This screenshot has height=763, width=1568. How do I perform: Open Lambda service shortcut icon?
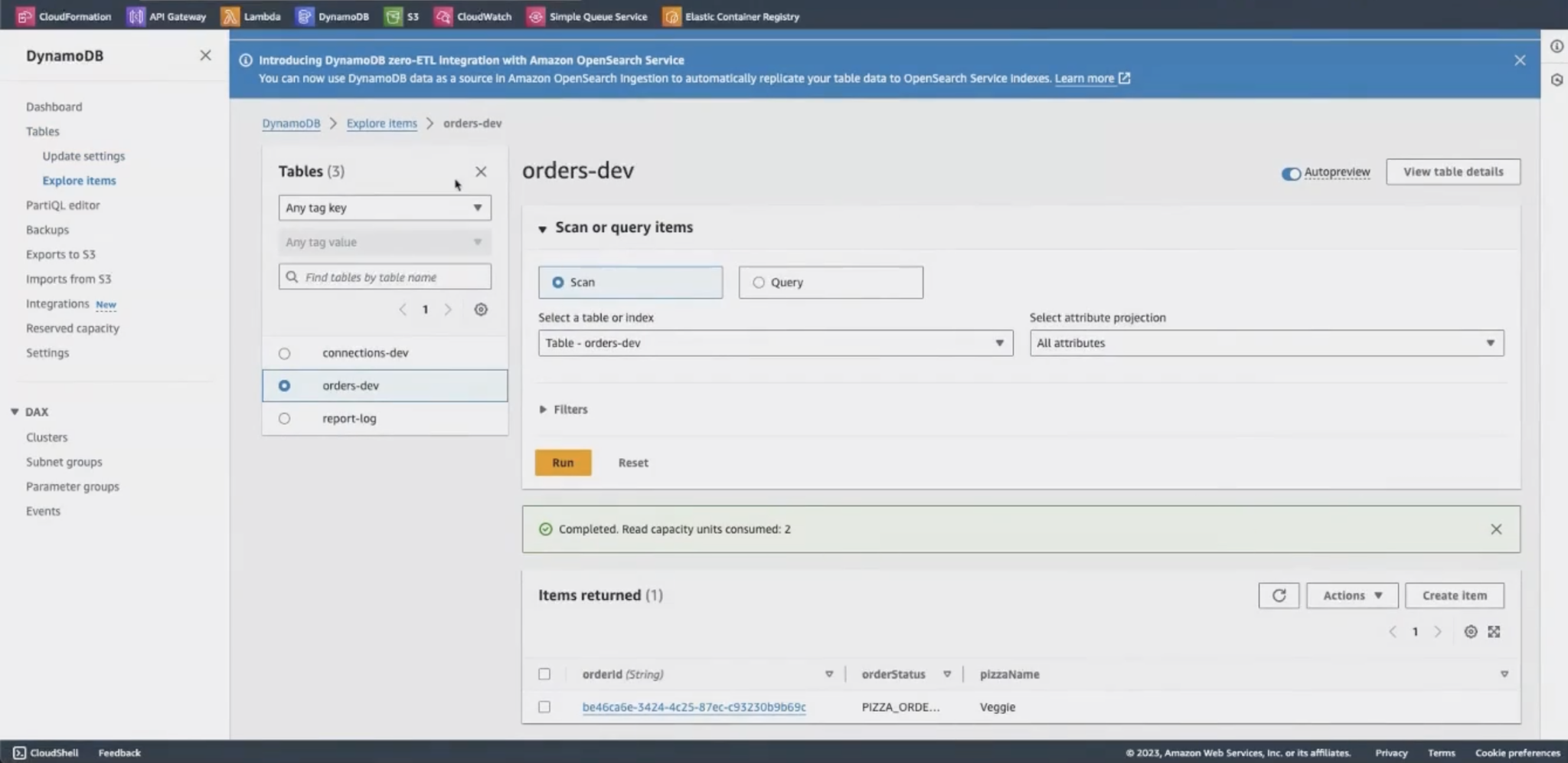230,16
